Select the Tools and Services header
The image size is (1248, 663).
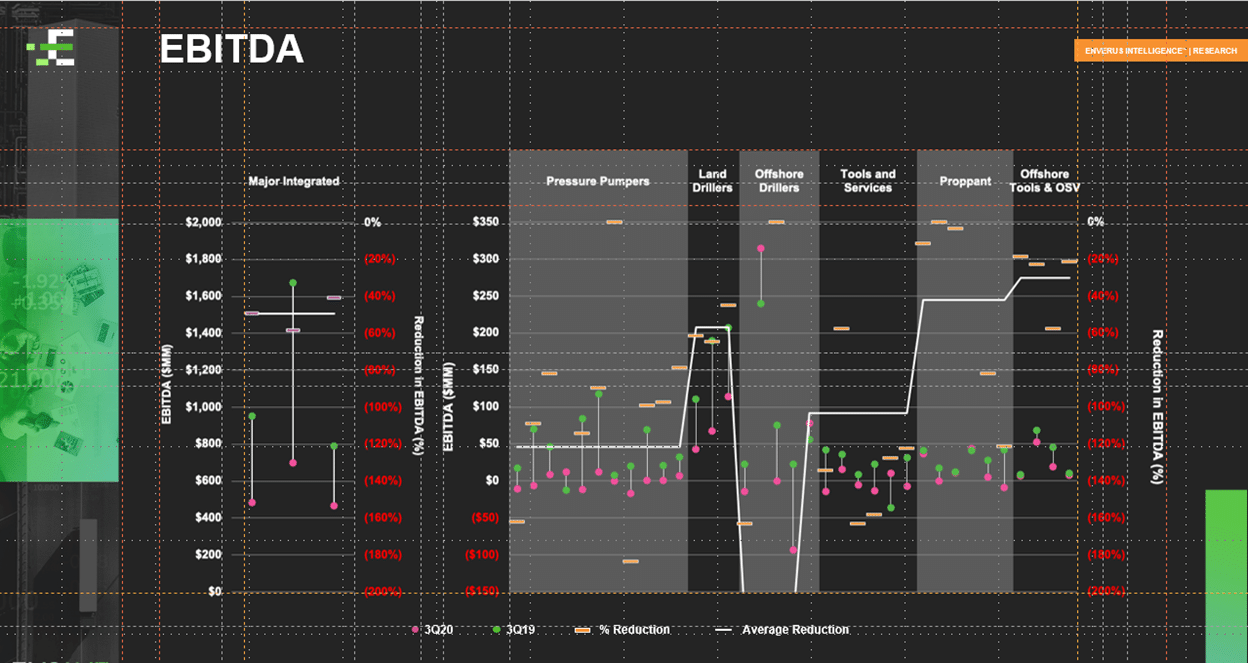click(x=867, y=181)
